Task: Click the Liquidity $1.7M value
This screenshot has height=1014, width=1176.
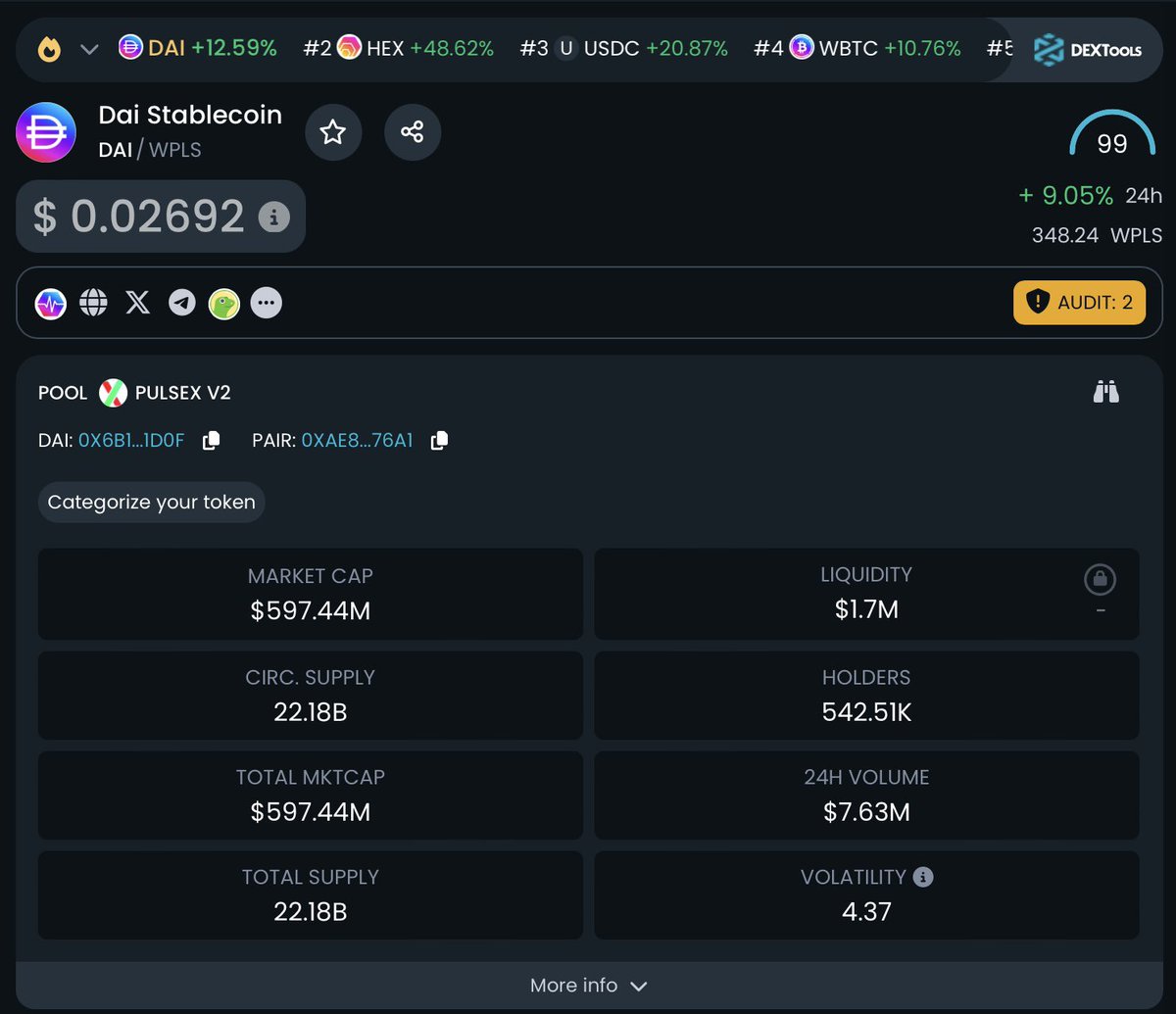Action: point(866,610)
